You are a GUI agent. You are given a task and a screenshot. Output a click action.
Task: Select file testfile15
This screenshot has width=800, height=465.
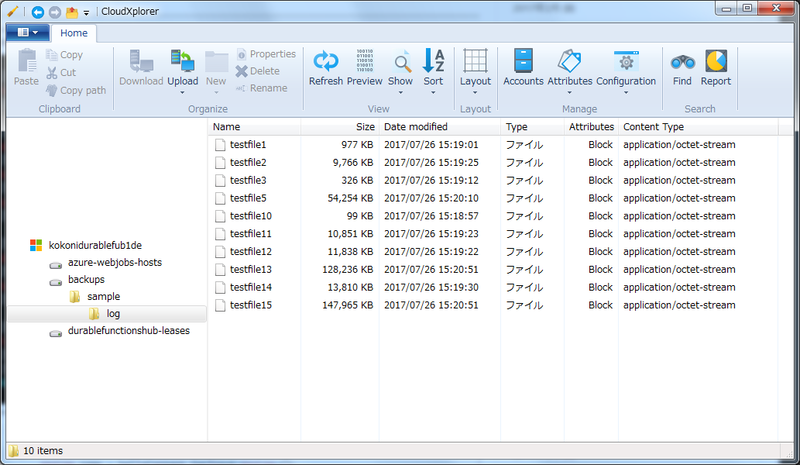(x=251, y=306)
